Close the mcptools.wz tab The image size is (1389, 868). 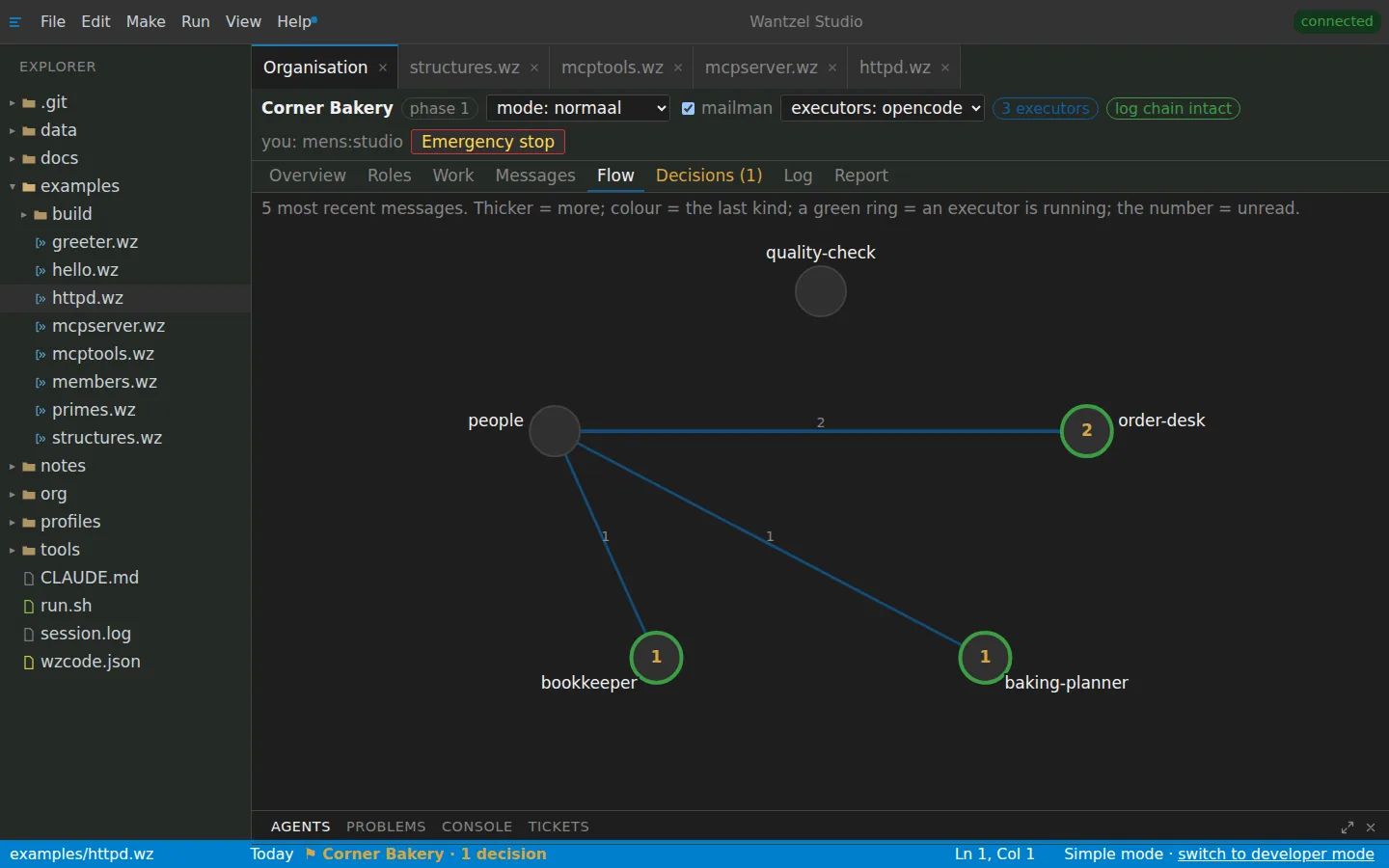click(x=678, y=68)
